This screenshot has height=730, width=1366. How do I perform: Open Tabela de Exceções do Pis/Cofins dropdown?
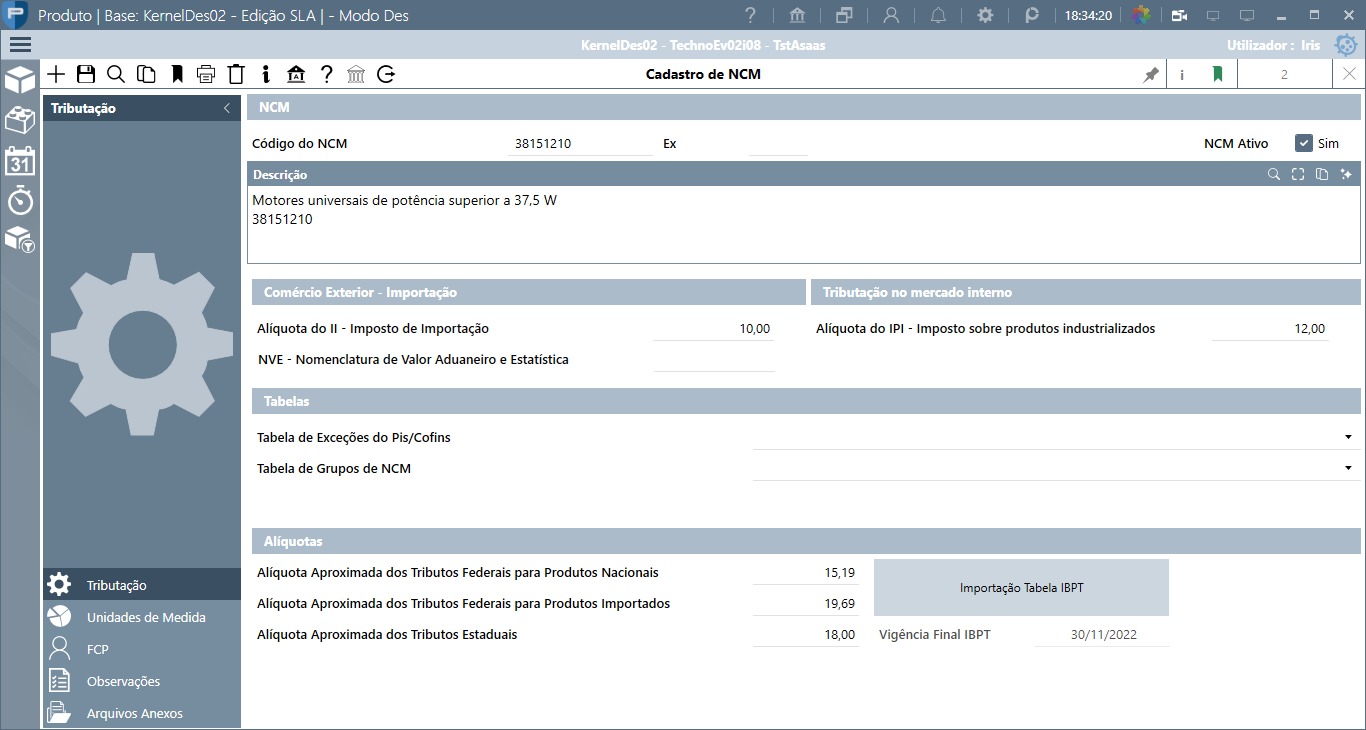pos(1348,437)
